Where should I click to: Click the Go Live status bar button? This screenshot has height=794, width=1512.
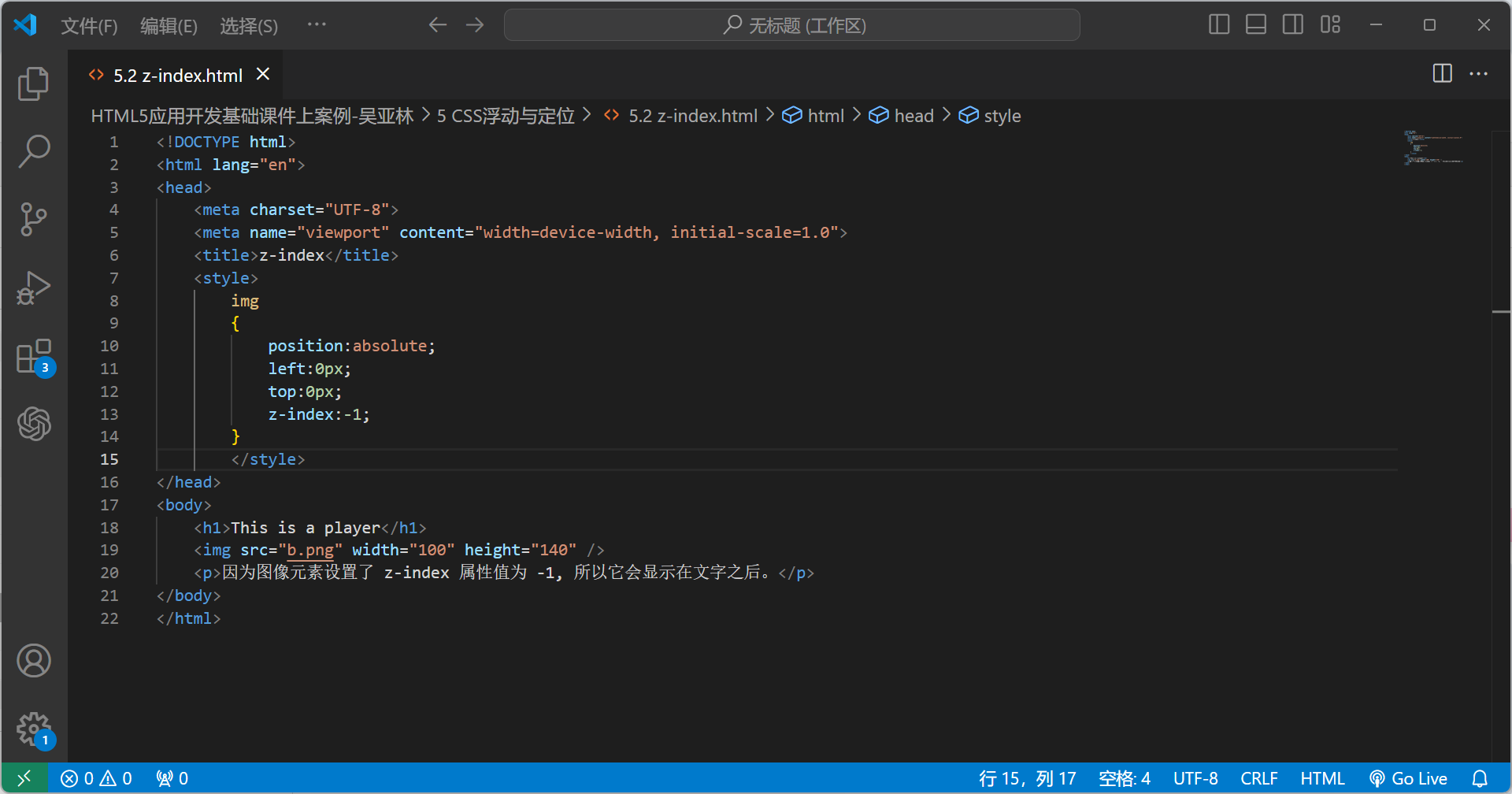click(1409, 778)
